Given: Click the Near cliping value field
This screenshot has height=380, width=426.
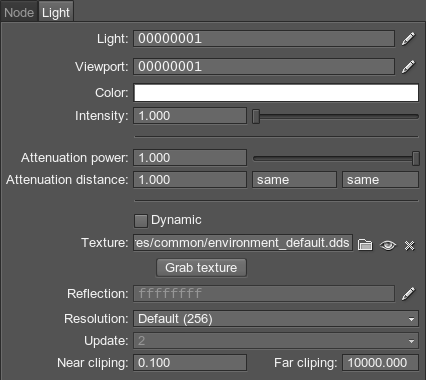Looking at the screenshot, I should [x=190, y=363].
